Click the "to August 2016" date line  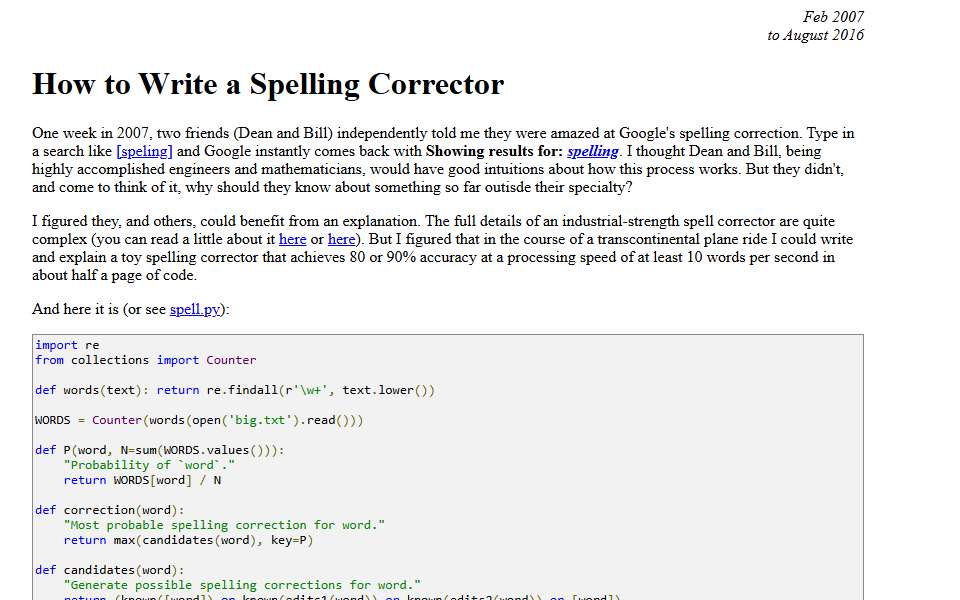point(816,35)
